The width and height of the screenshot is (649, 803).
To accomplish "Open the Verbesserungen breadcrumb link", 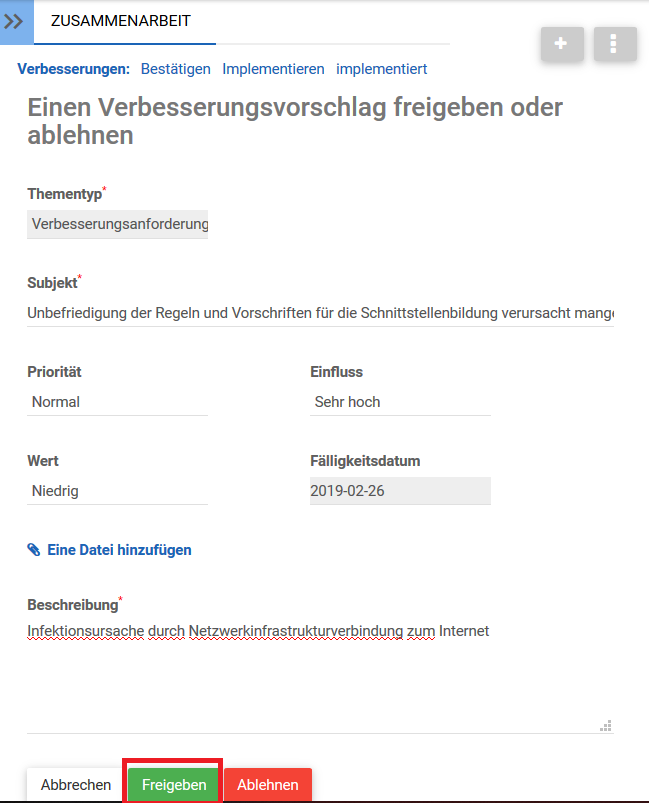I will click(x=74, y=69).
